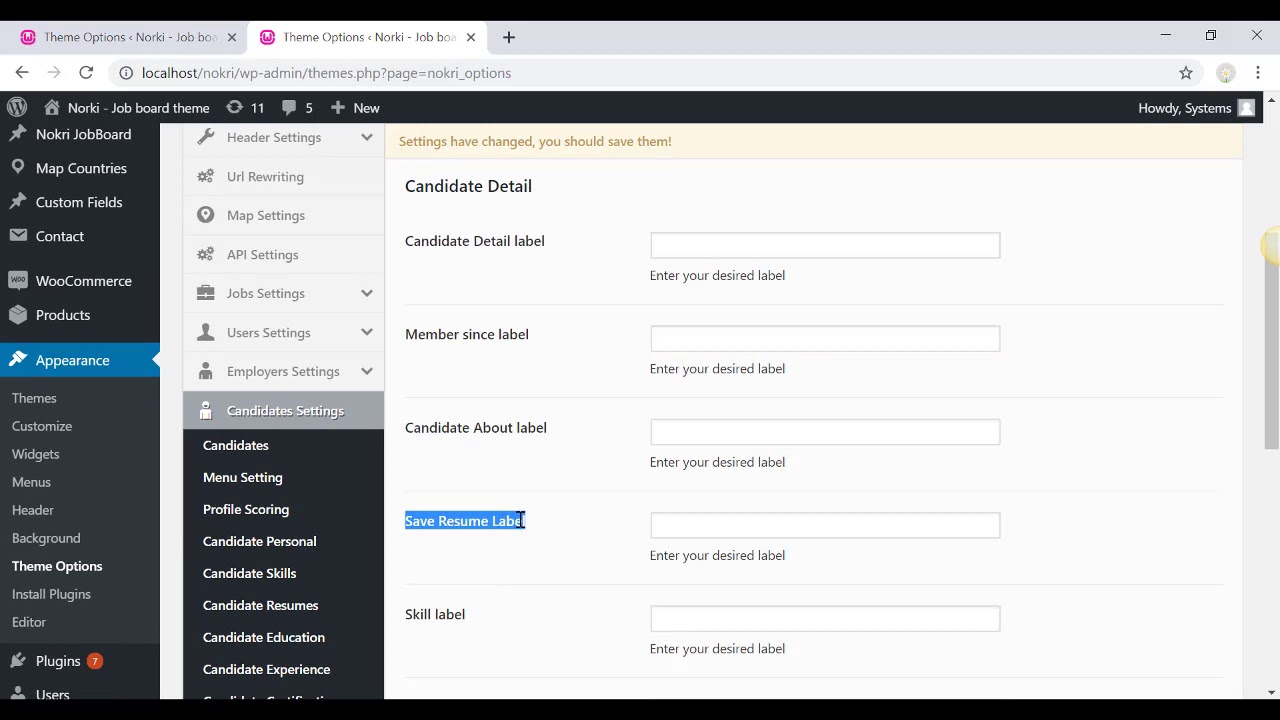Click the updates icon showing 11

point(234,107)
